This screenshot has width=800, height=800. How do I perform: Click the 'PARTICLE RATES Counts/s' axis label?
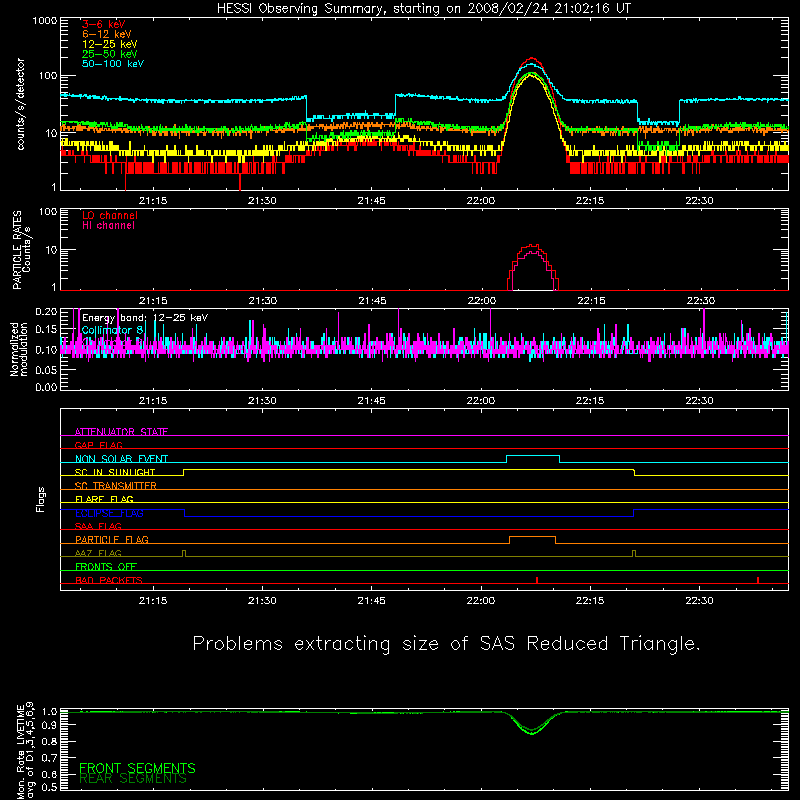(x=21, y=250)
